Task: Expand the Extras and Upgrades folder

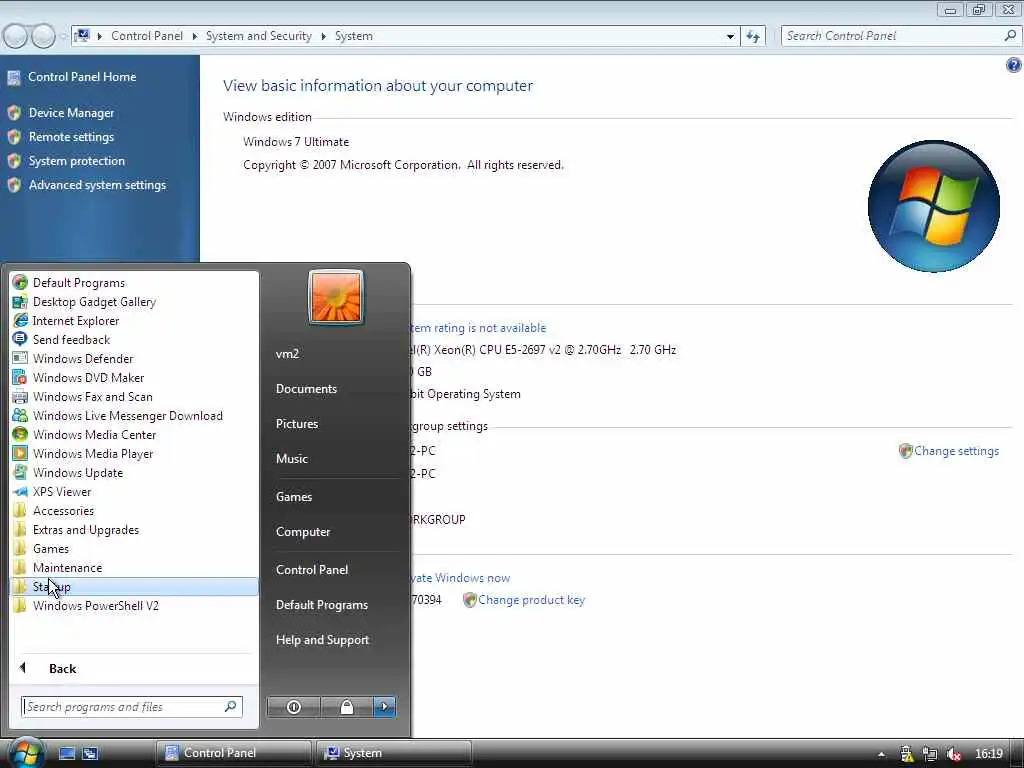Action: point(86,529)
